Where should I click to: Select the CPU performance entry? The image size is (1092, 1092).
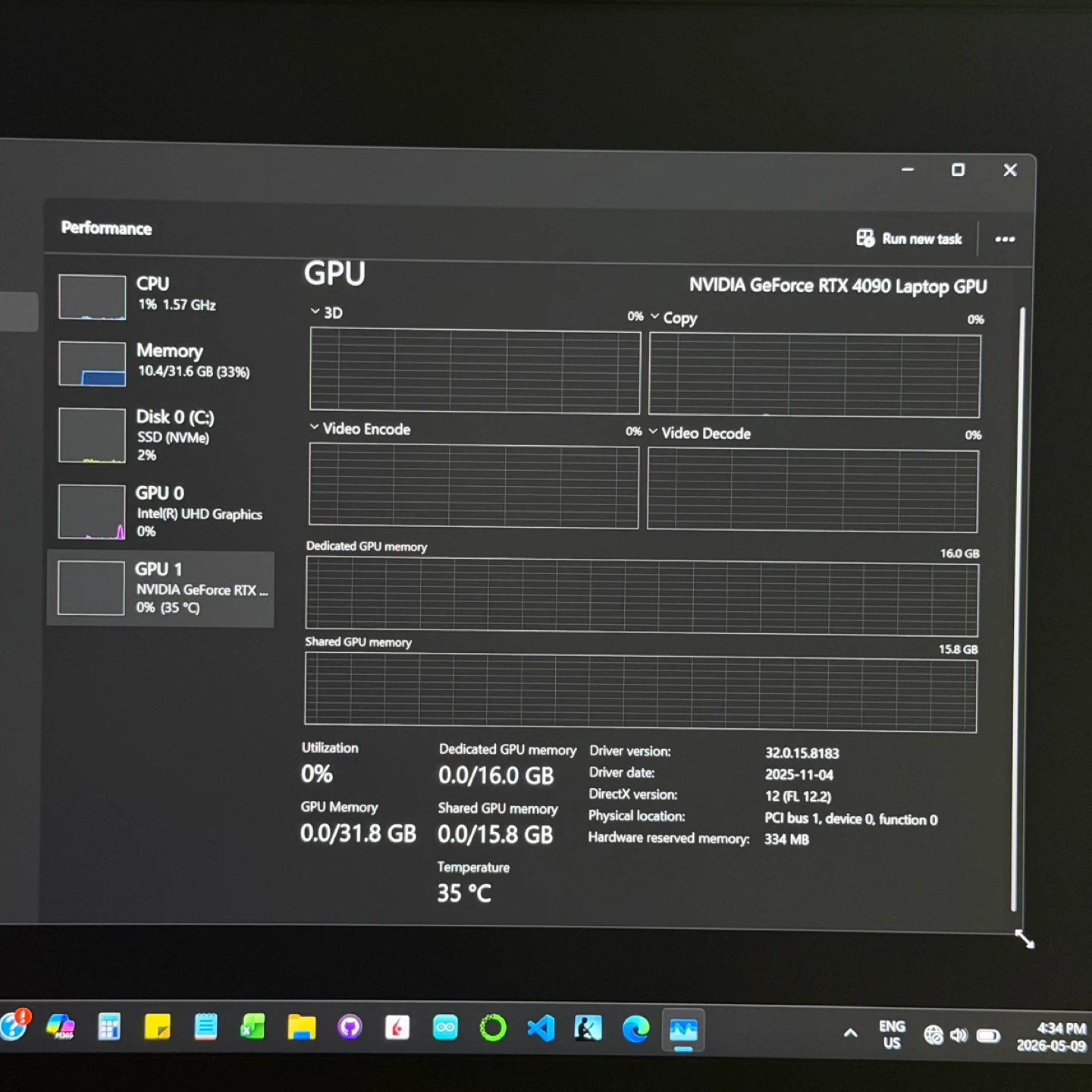pyautogui.click(x=161, y=296)
